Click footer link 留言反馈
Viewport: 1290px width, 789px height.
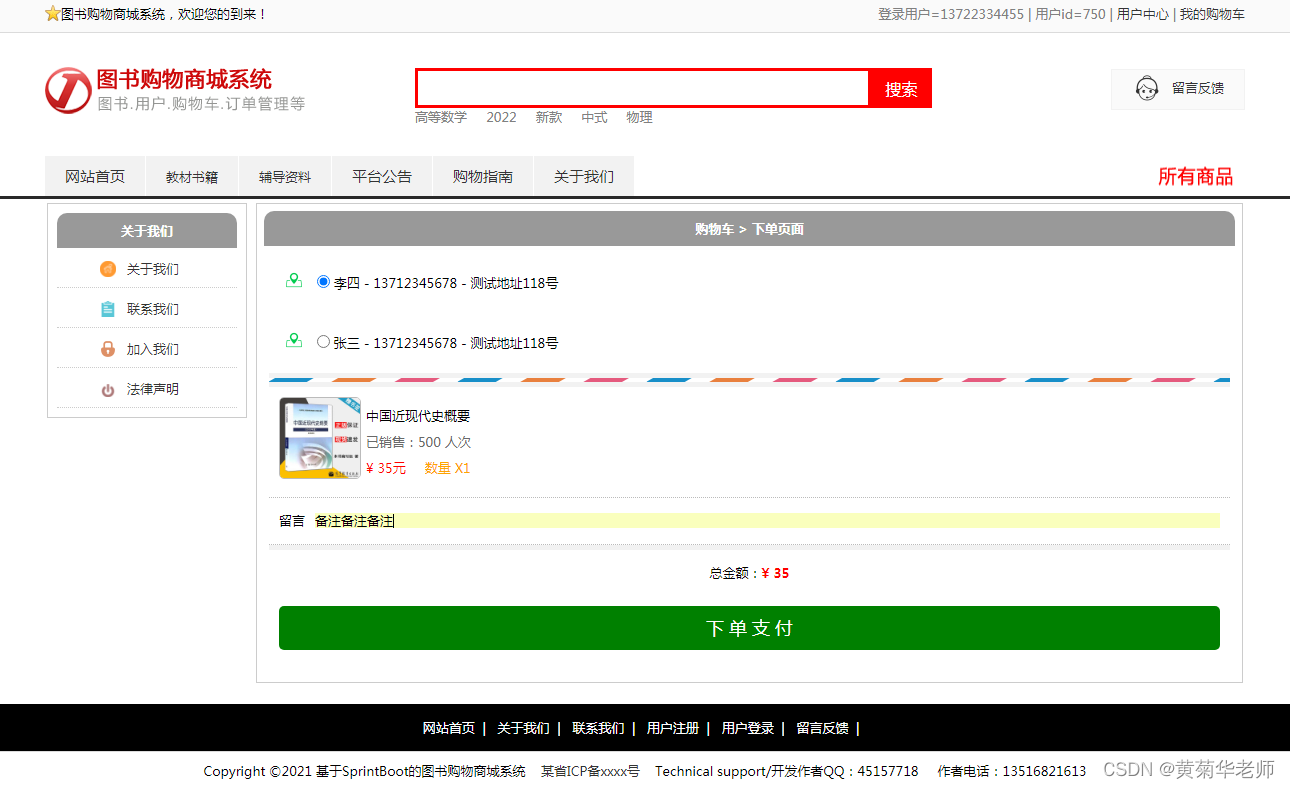[822, 728]
